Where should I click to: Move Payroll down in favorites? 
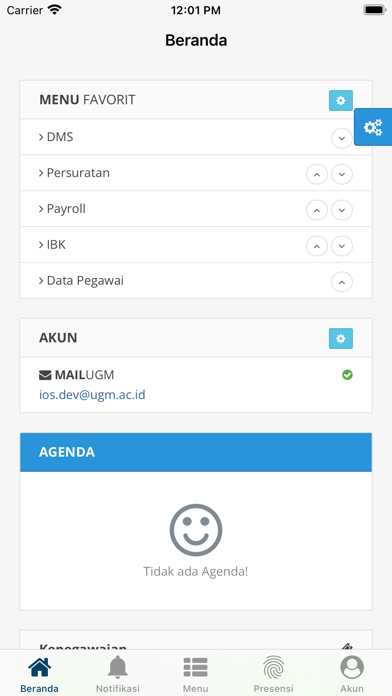point(342,210)
